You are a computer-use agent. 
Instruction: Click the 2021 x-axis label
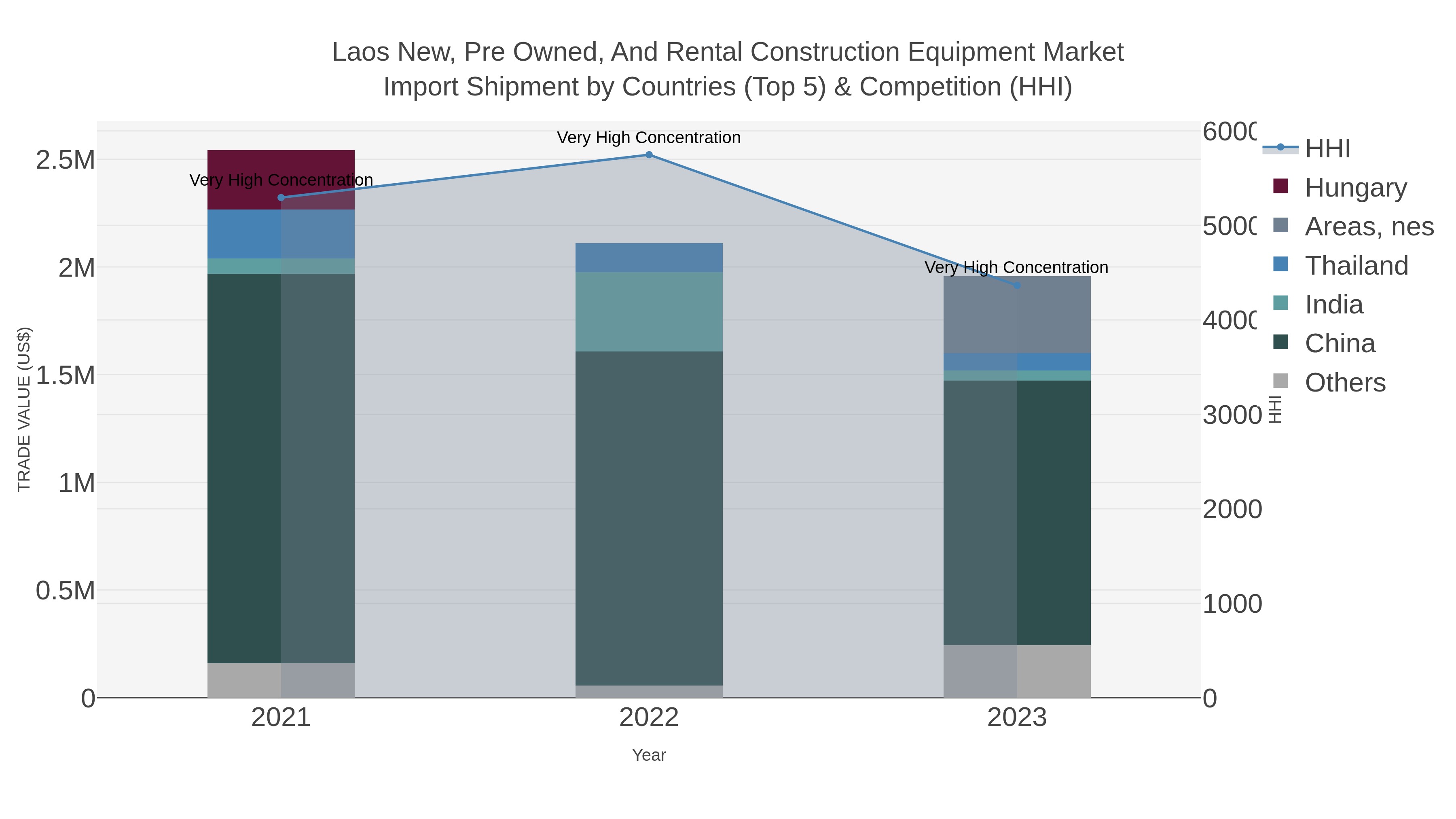(281, 718)
